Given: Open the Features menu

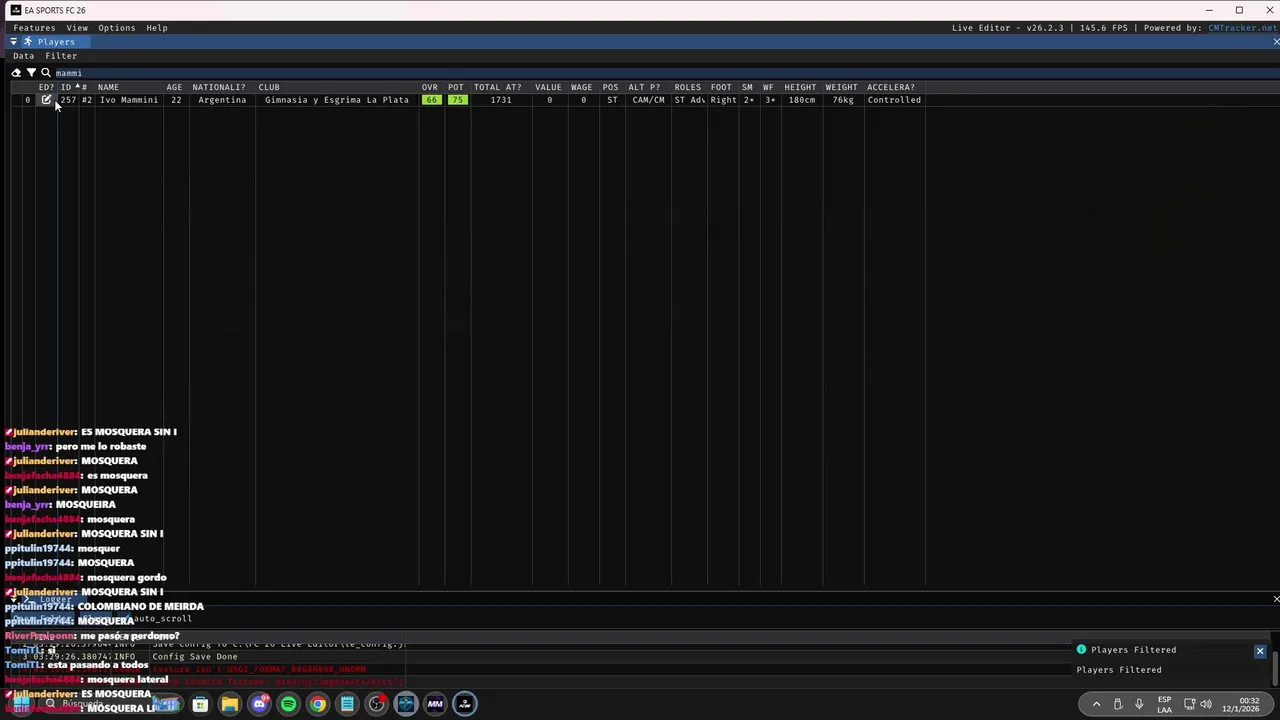Looking at the screenshot, I should tap(34, 28).
